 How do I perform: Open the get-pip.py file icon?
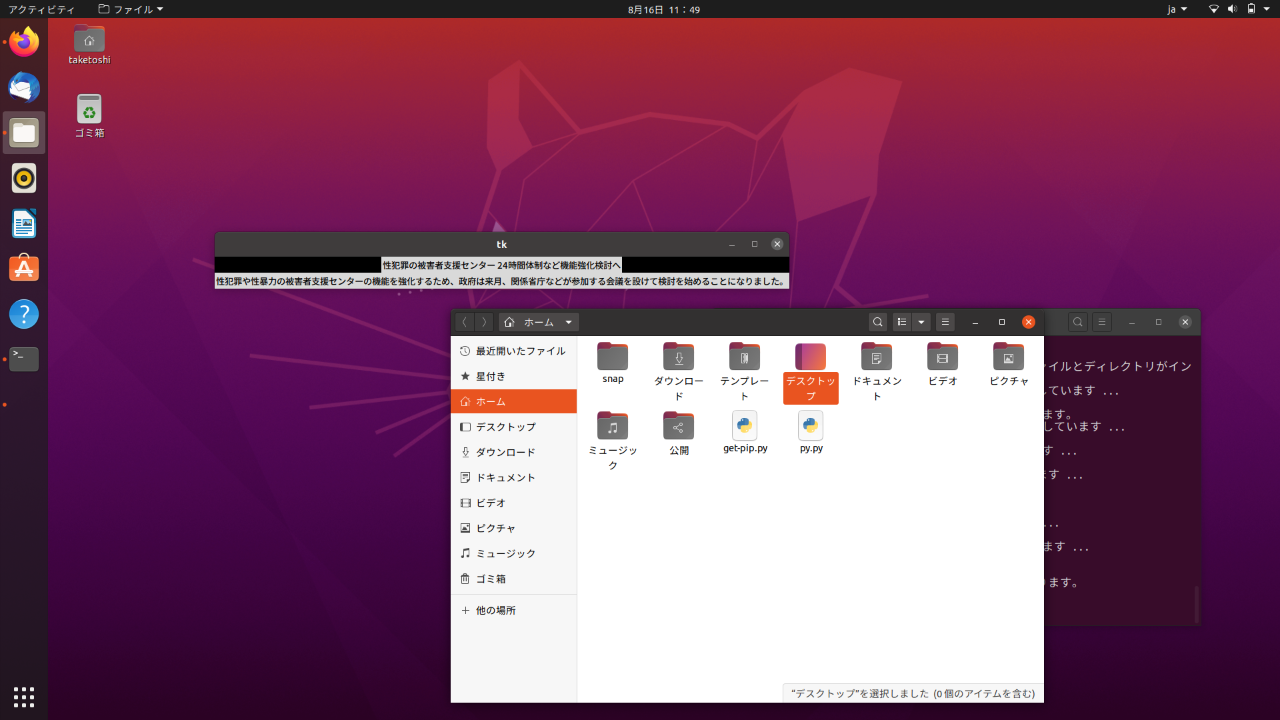(745, 426)
